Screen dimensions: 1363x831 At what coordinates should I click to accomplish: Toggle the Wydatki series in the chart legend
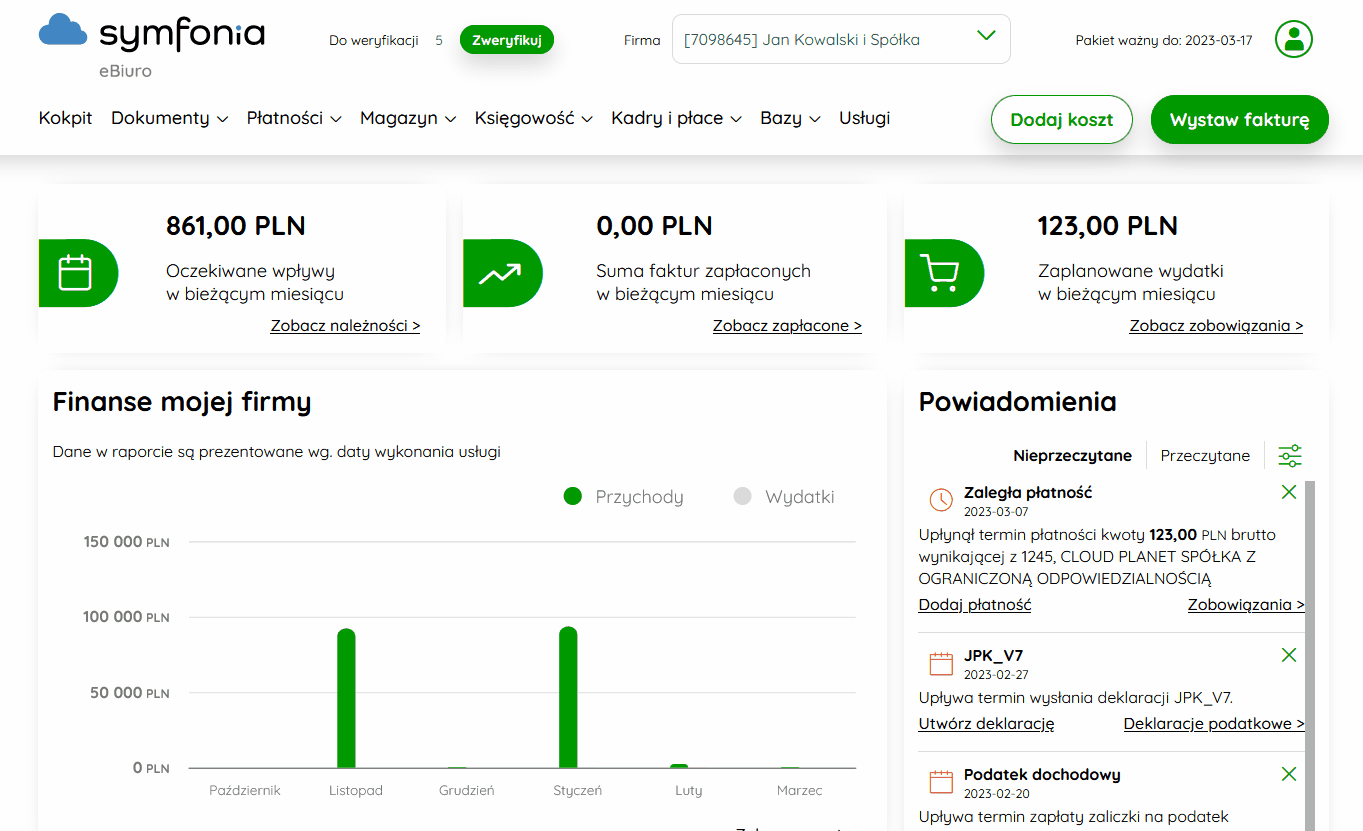click(784, 497)
